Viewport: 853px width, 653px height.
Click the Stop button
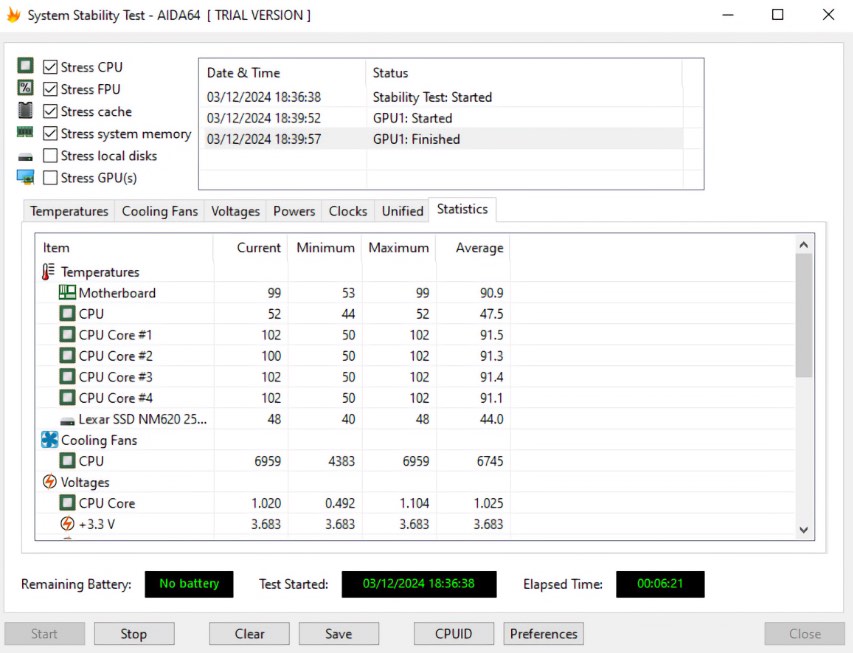coord(134,634)
